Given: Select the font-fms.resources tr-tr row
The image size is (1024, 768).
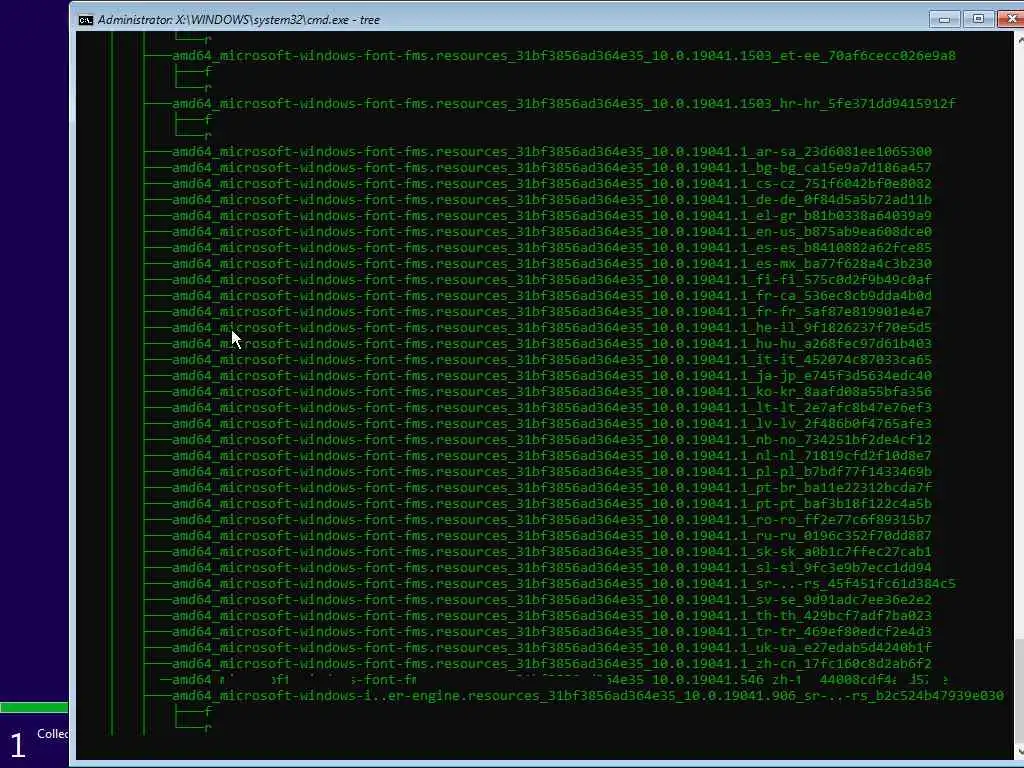Looking at the screenshot, I should (552, 632).
